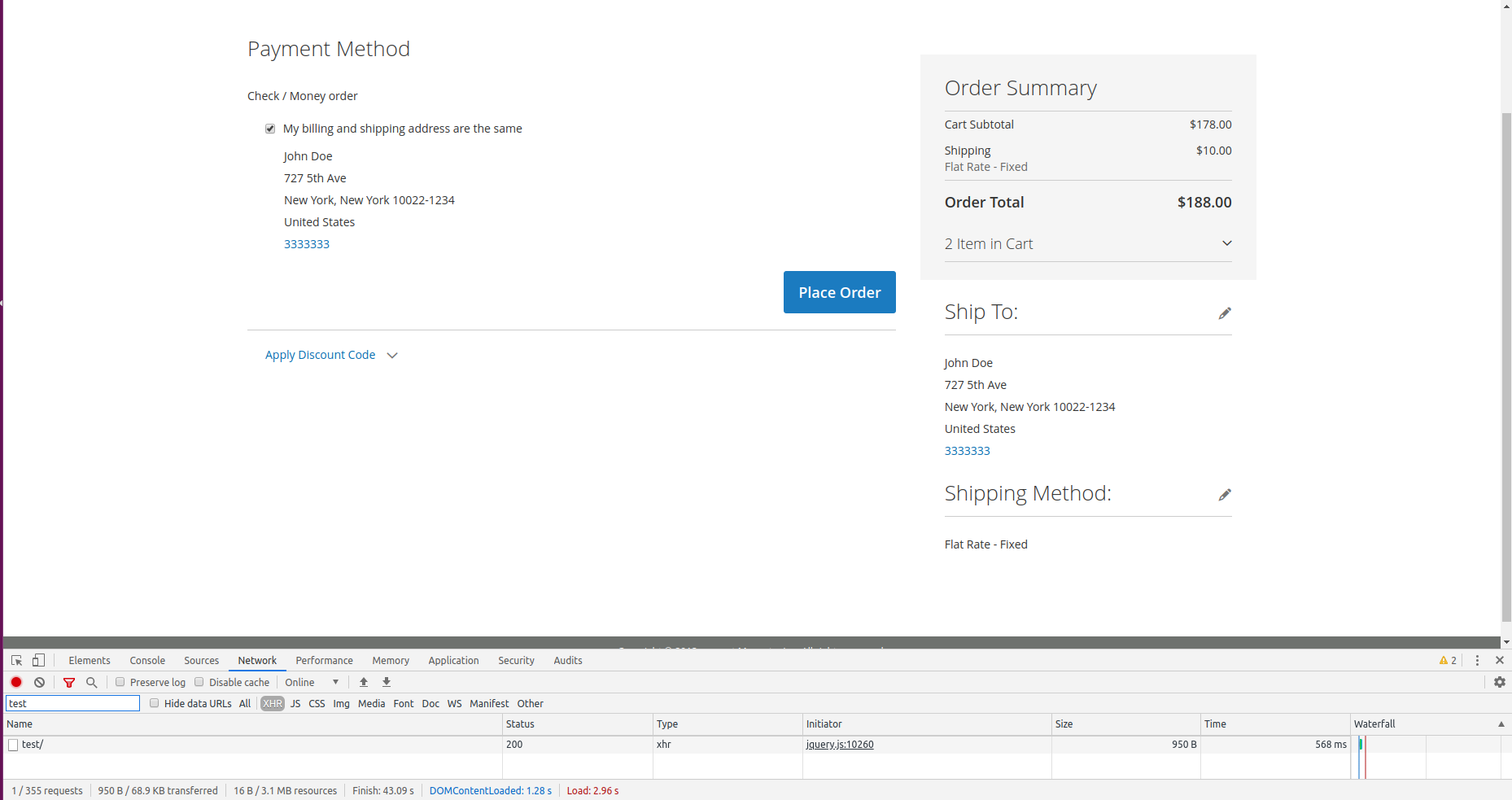Toggle the network filter funnel icon
This screenshot has height=800, width=1512.
click(x=69, y=682)
